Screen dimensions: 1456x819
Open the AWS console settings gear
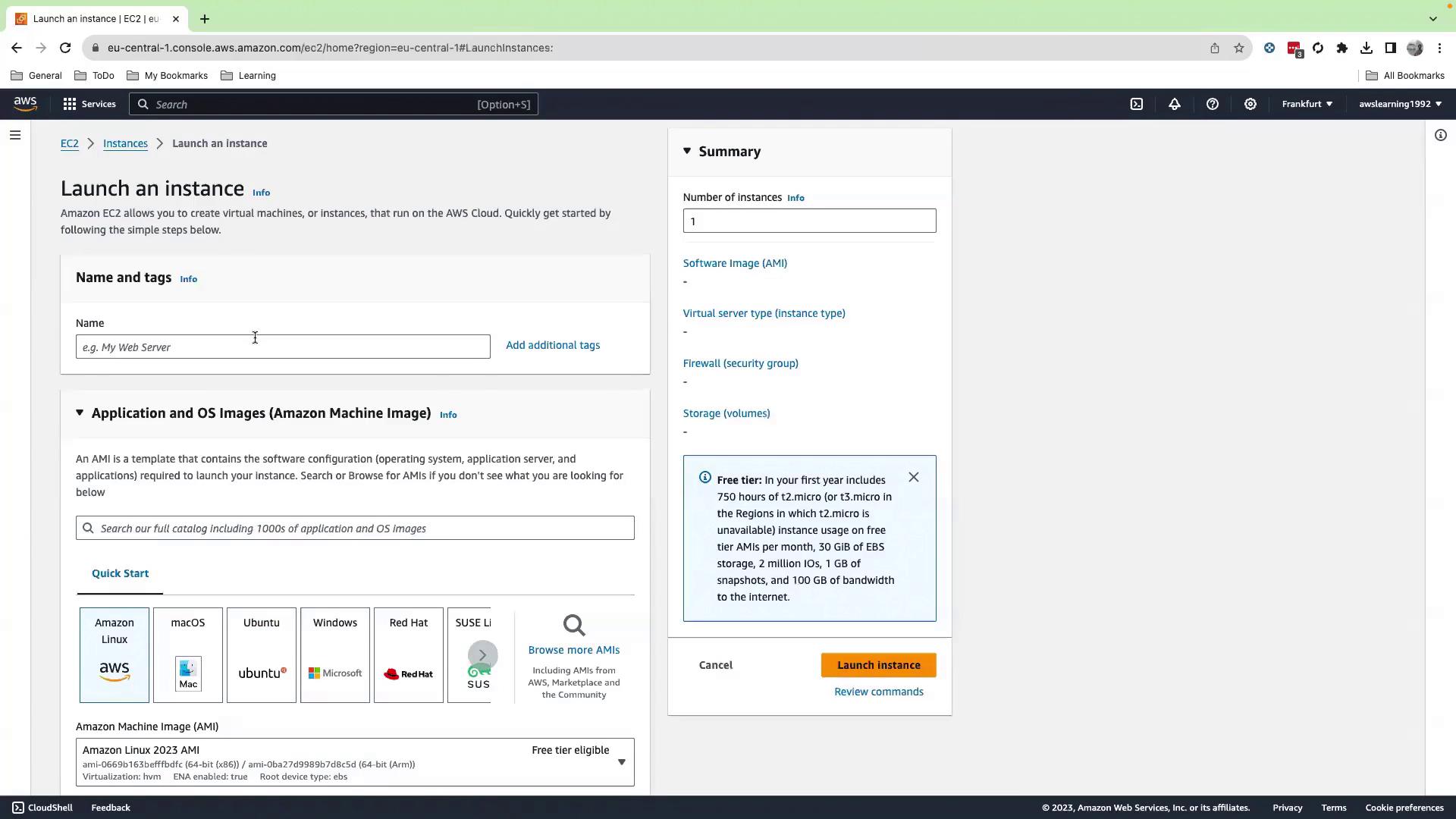(x=1250, y=104)
